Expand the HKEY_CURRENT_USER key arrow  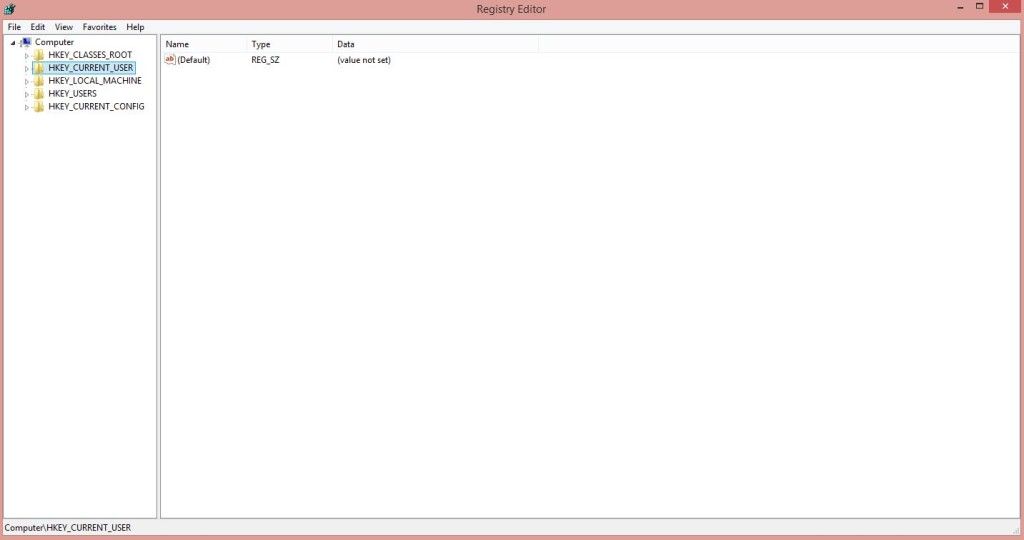click(x=27, y=69)
